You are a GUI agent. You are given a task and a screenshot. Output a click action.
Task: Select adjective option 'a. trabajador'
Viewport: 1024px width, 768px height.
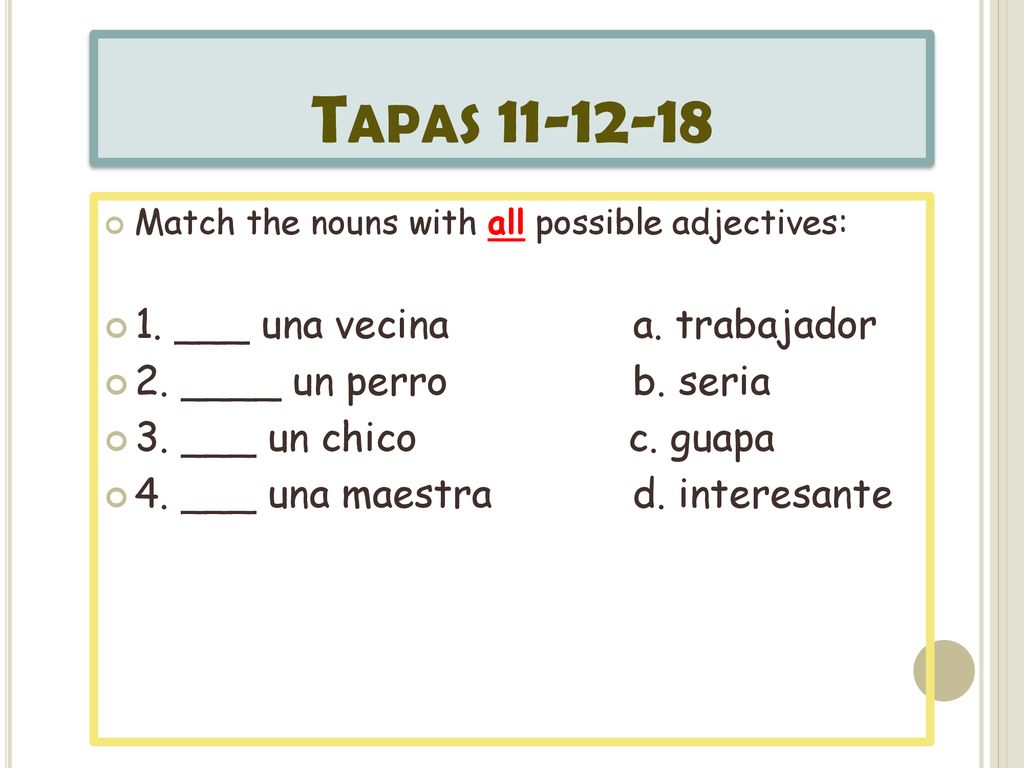point(754,327)
